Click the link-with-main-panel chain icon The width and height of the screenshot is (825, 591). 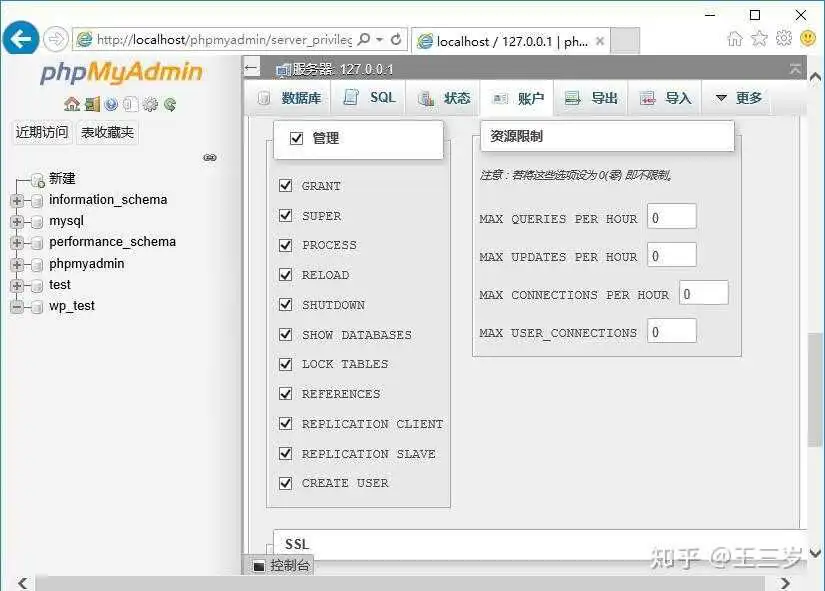coord(210,157)
